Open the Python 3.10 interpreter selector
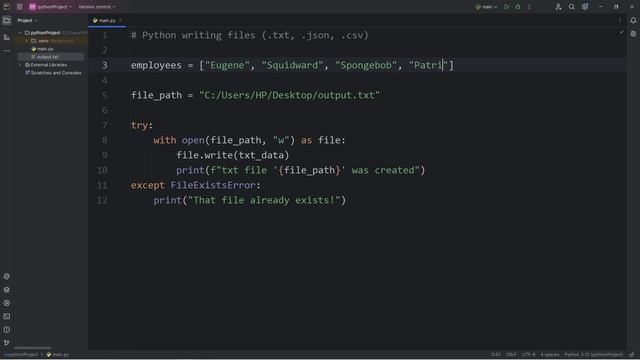Screen dimensions: 640x360 (x=594, y=355)
